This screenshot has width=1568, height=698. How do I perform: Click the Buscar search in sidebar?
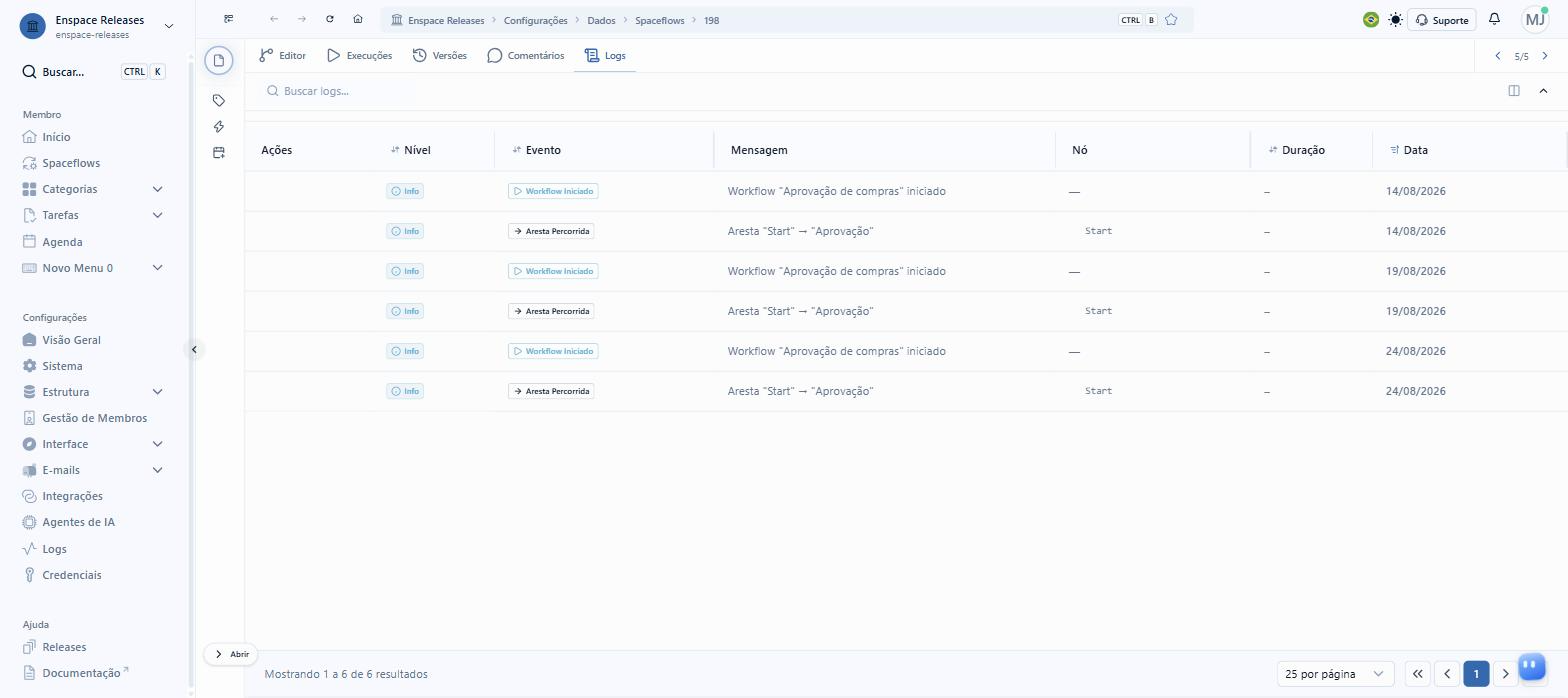[x=93, y=72]
